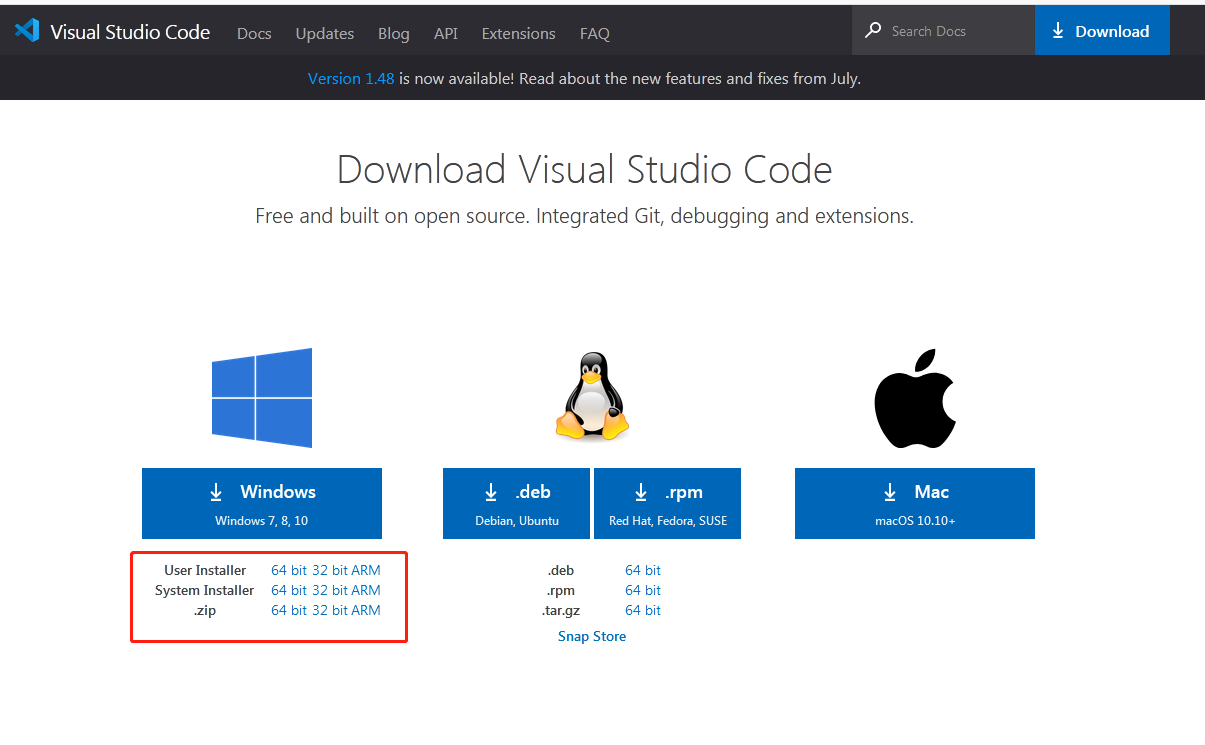The width and height of the screenshot is (1205, 745).
Task: Select Windows .zip 64 bit link
Action: [x=289, y=610]
